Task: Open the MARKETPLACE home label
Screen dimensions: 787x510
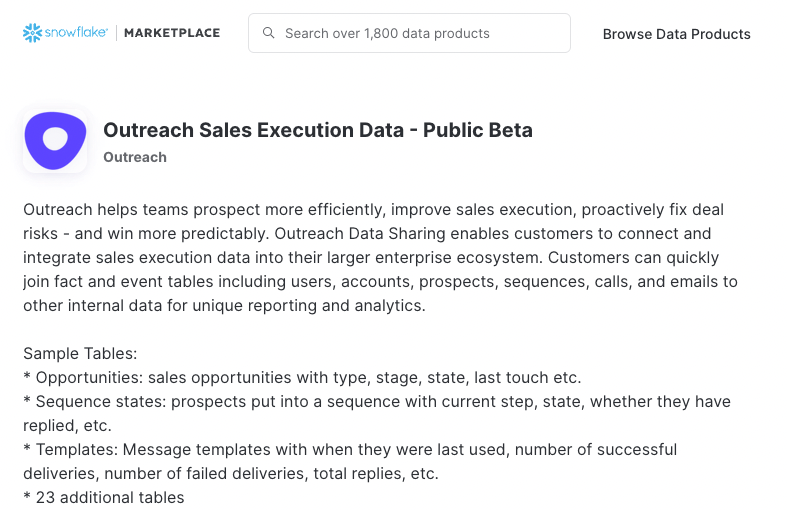Action: [x=172, y=33]
